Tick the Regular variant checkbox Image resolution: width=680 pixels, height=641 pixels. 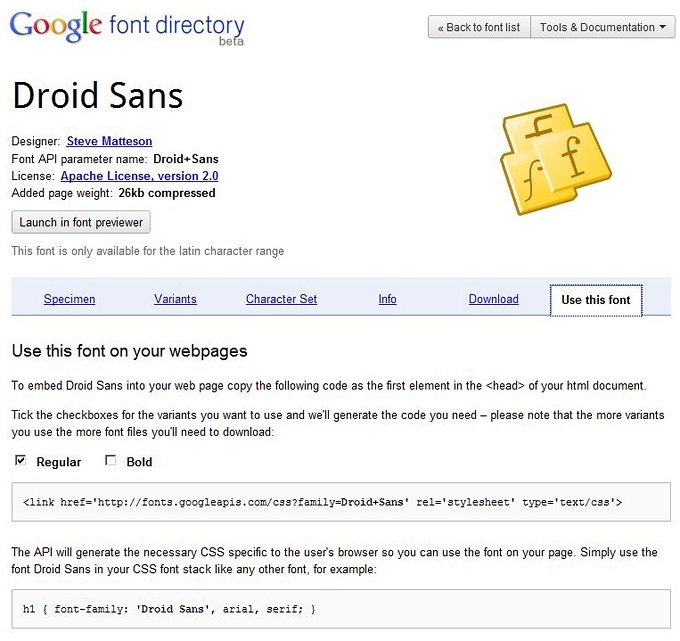tap(20, 460)
